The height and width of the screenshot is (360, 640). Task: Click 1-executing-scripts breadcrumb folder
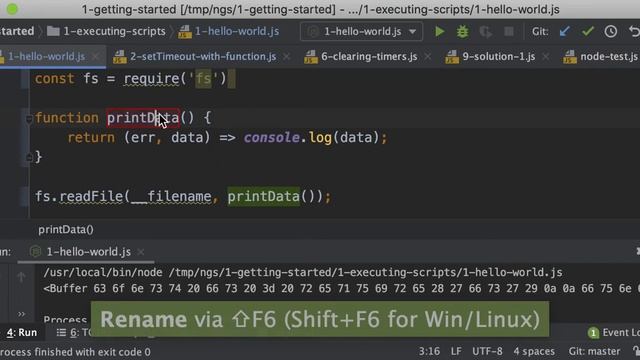click(107, 31)
